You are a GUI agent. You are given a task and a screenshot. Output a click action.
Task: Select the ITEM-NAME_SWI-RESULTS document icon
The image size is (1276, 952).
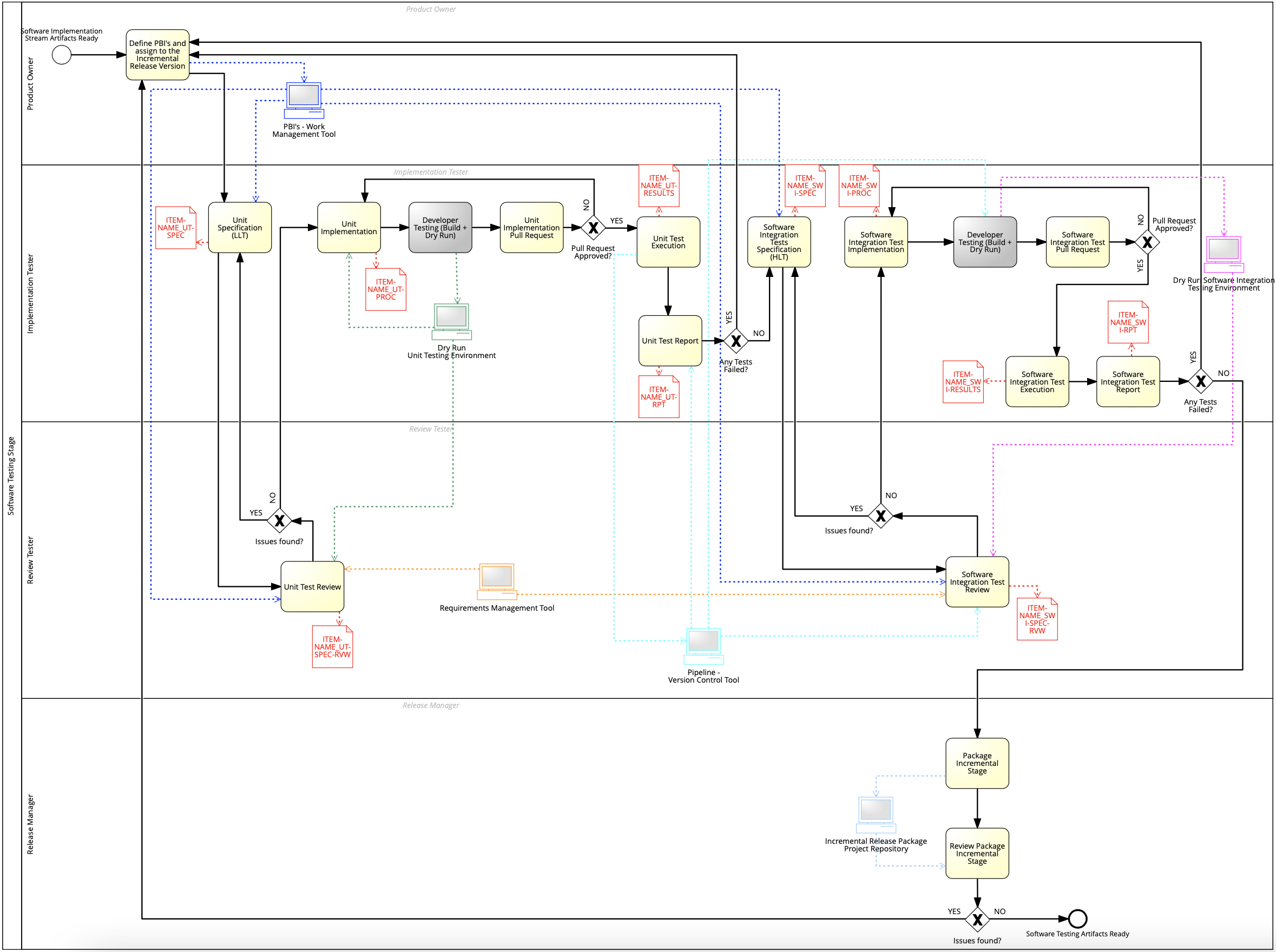click(x=962, y=381)
